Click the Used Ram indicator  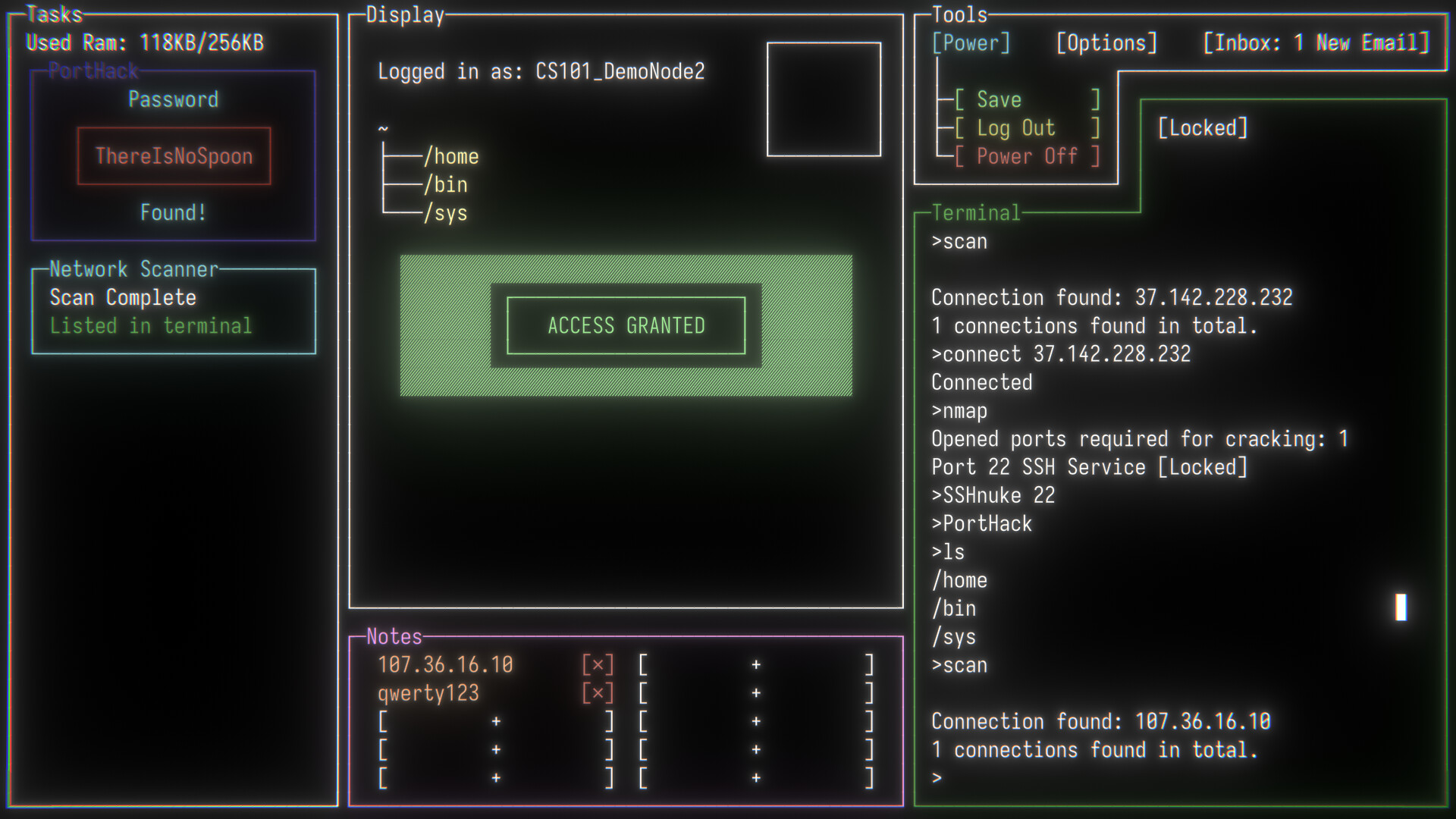click(143, 43)
